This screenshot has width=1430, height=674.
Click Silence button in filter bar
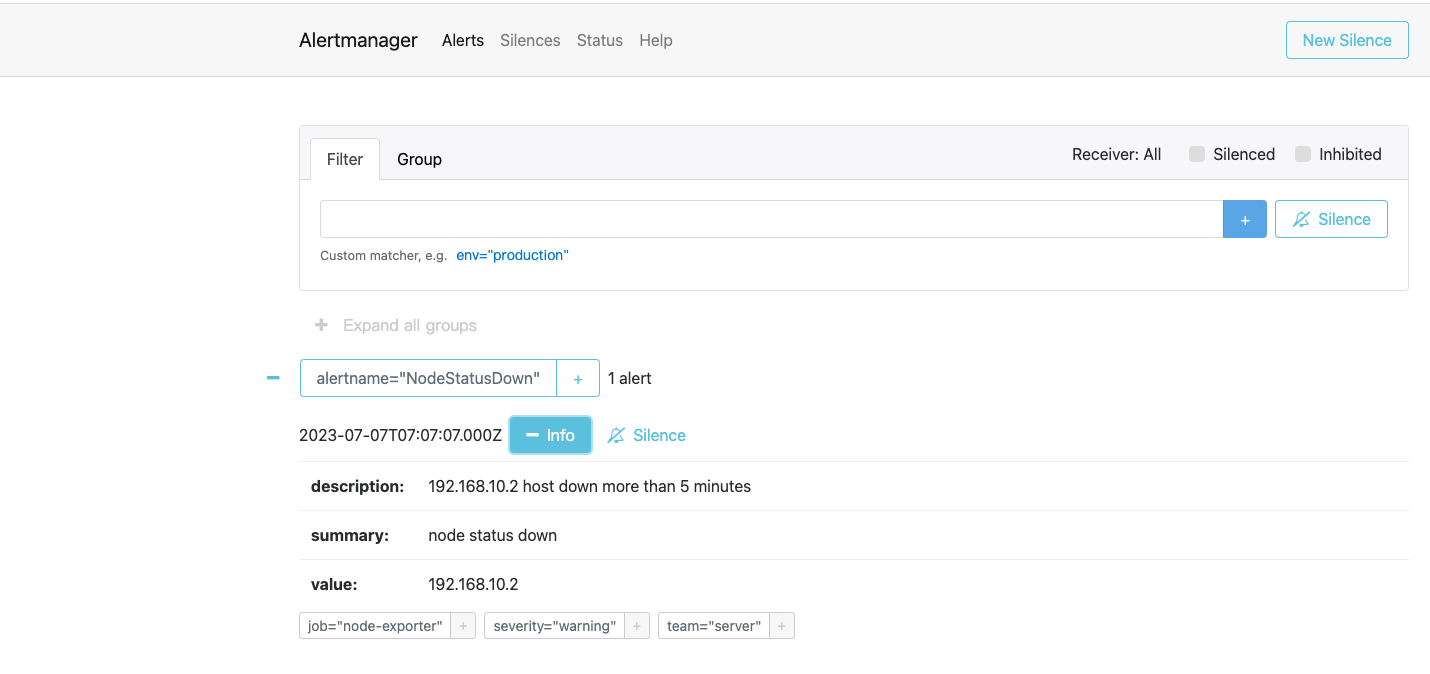click(x=1330, y=219)
